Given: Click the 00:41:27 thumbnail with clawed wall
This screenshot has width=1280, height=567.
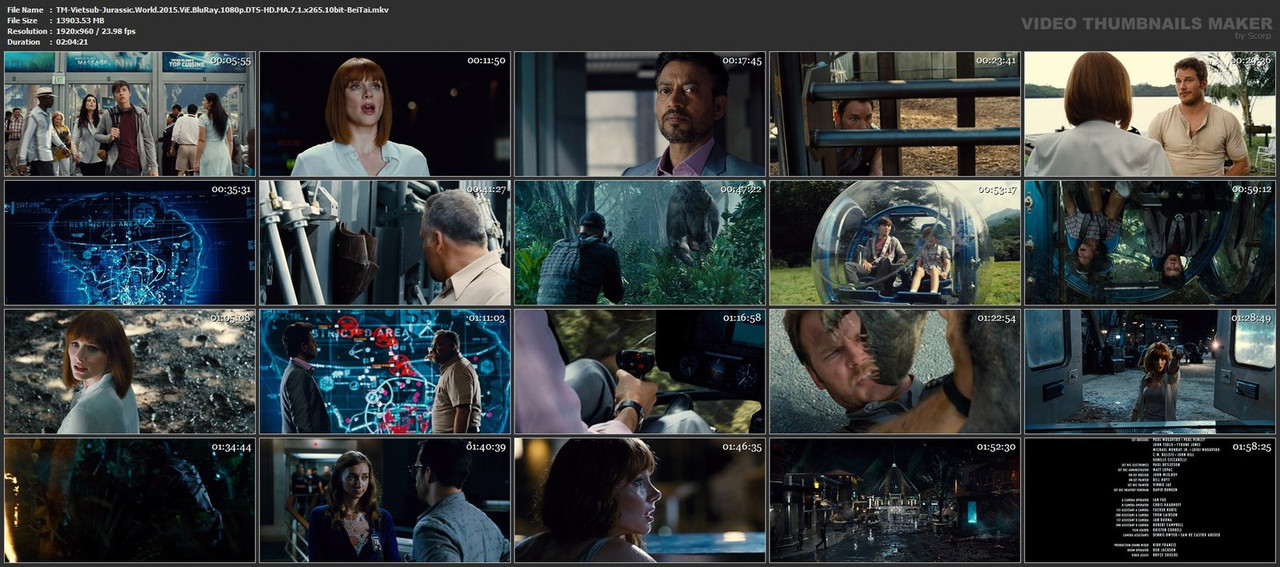Looking at the screenshot, I should [x=385, y=243].
